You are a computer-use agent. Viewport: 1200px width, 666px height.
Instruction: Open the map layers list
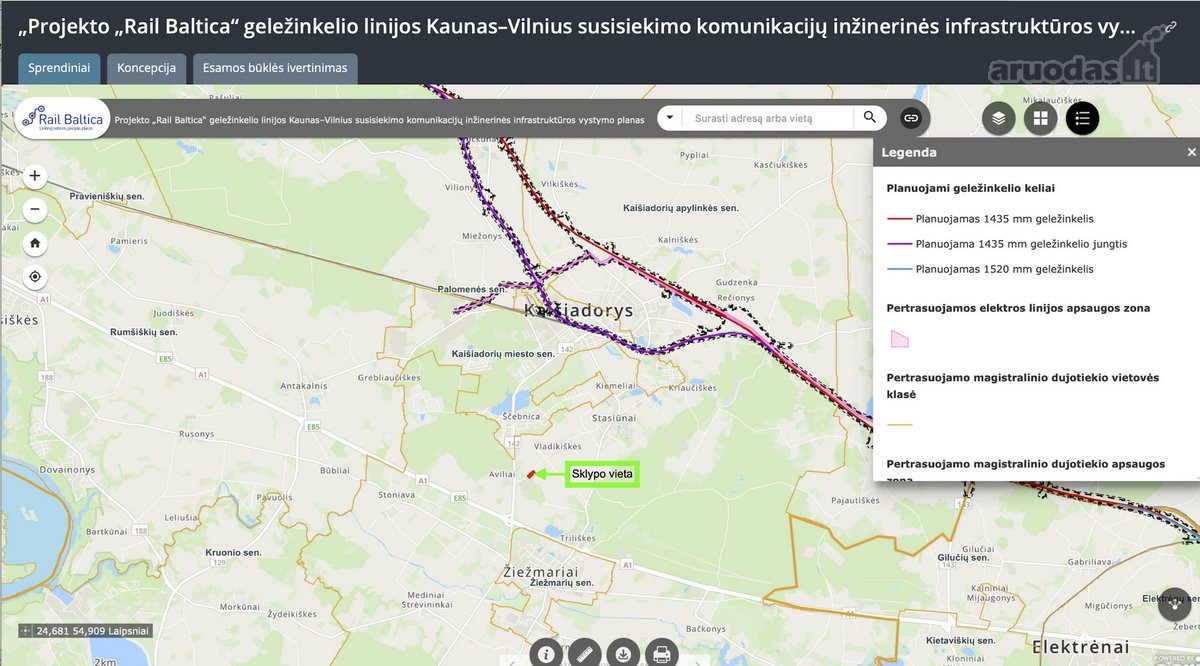coord(998,118)
